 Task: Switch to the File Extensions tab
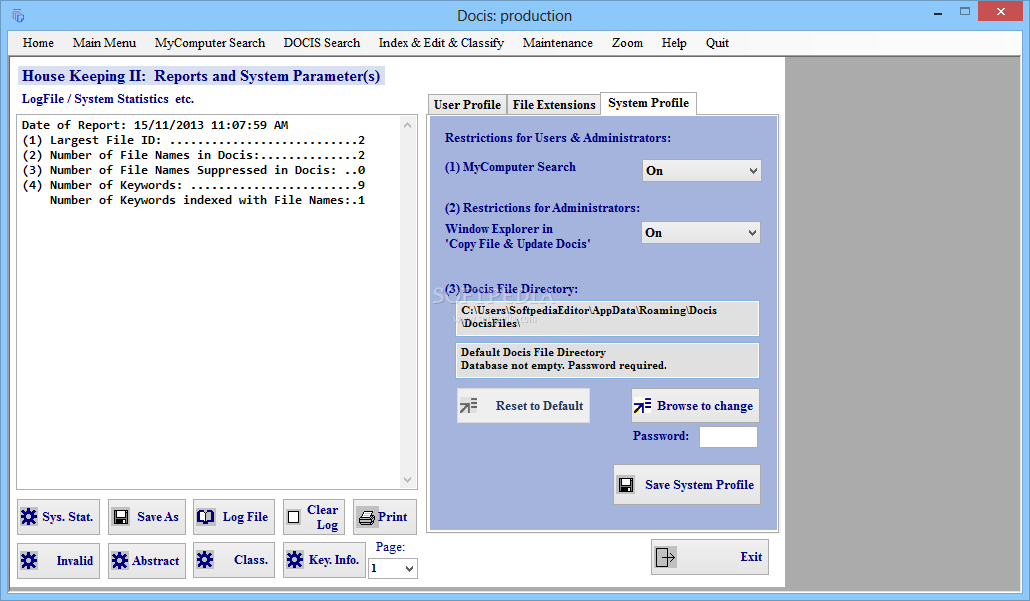[554, 104]
